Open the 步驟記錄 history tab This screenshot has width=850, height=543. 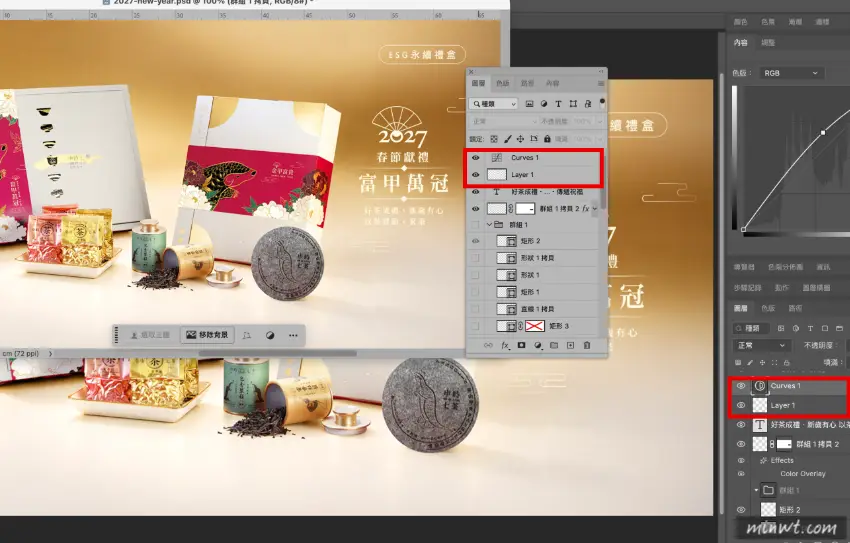point(748,288)
